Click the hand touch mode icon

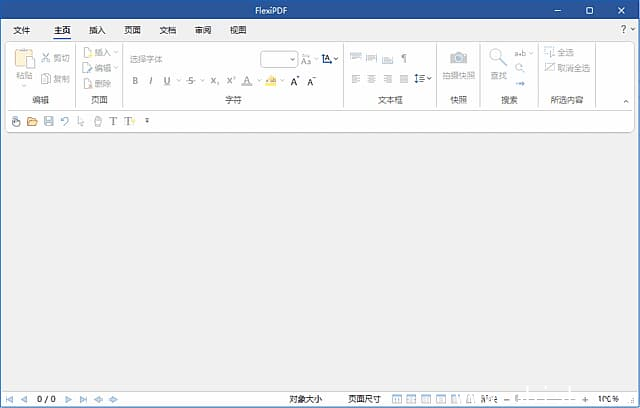[16, 121]
